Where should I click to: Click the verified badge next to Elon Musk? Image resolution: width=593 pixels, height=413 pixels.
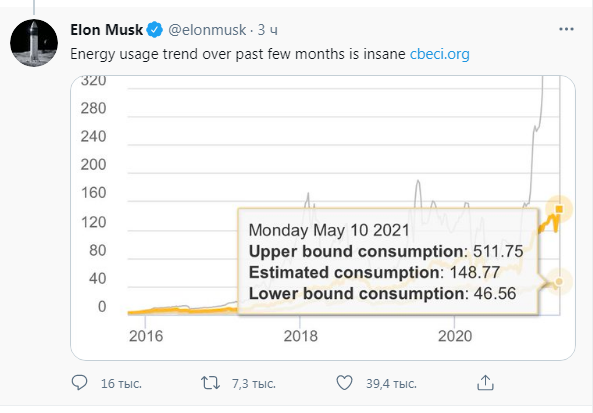(154, 30)
